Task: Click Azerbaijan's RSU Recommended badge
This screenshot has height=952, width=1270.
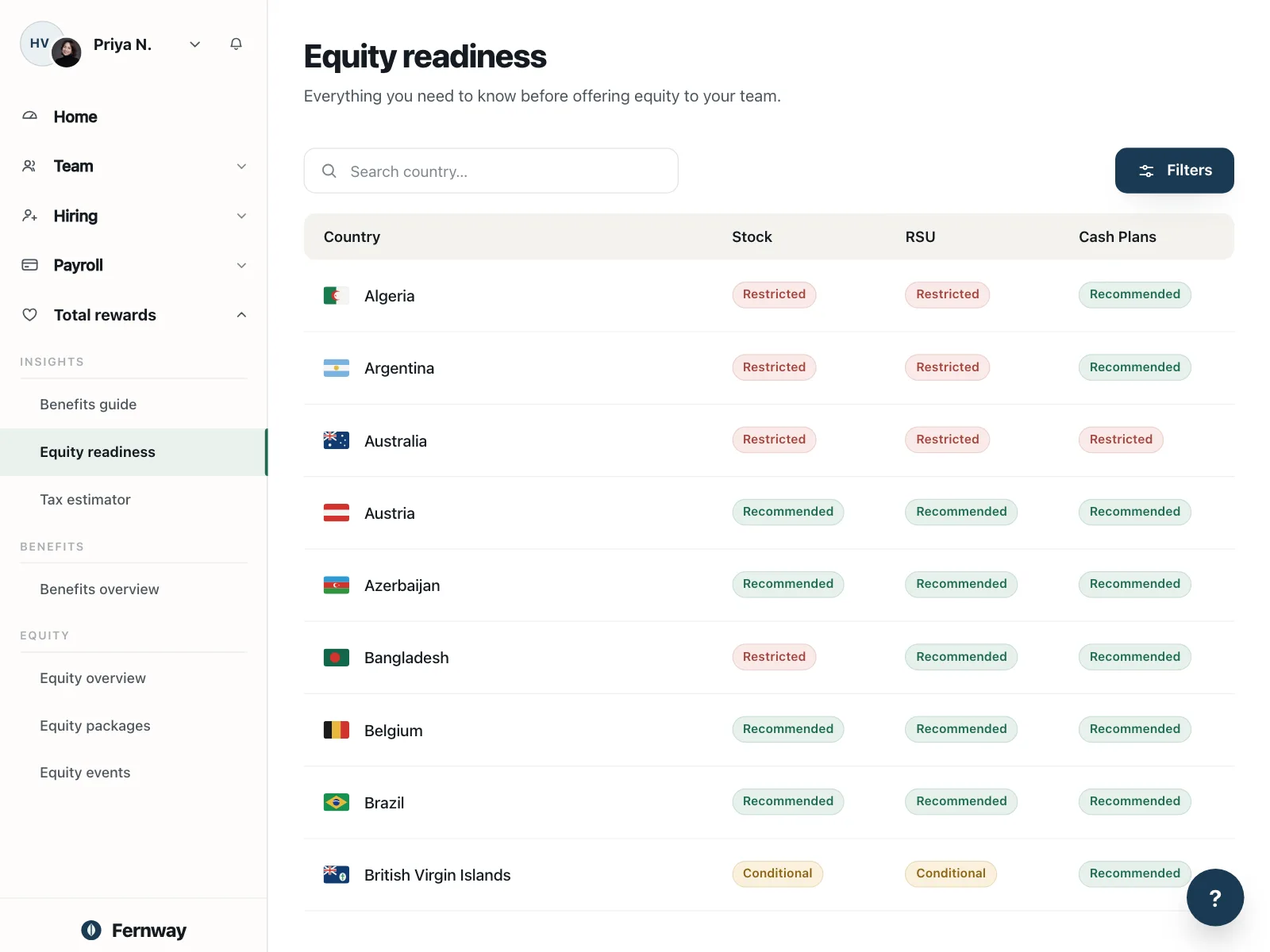Action: click(961, 584)
